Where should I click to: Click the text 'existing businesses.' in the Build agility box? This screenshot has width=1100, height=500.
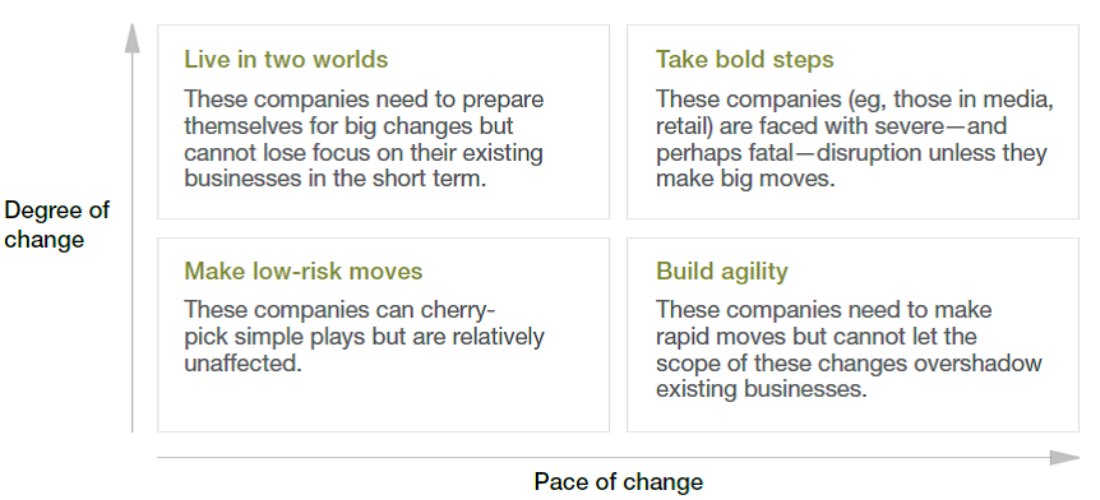[x=761, y=389]
